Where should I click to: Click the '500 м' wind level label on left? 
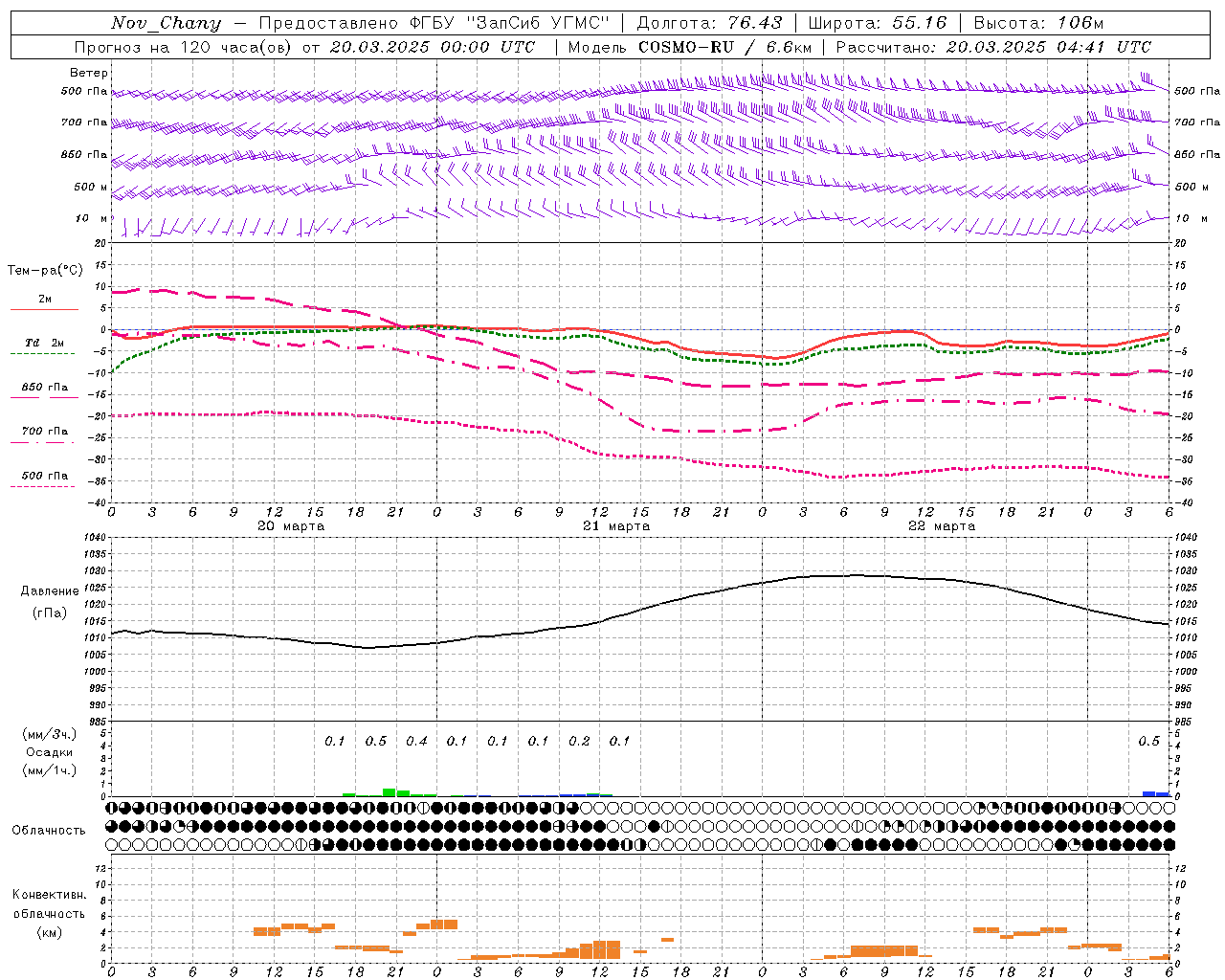(91, 187)
